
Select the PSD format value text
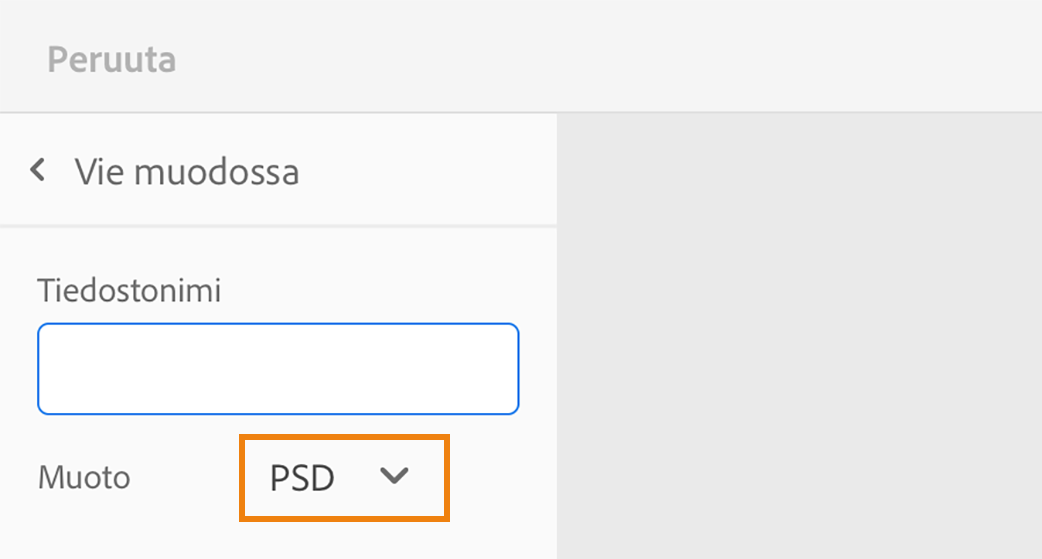point(302,478)
